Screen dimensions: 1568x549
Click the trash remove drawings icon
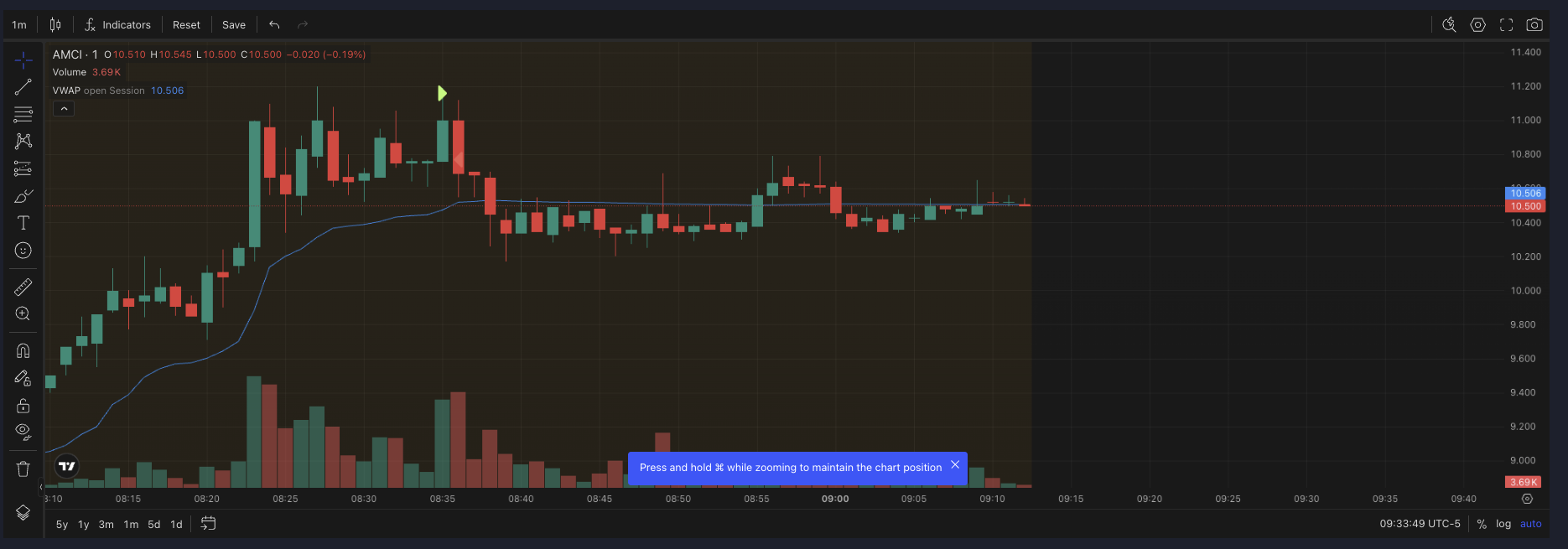coord(23,469)
